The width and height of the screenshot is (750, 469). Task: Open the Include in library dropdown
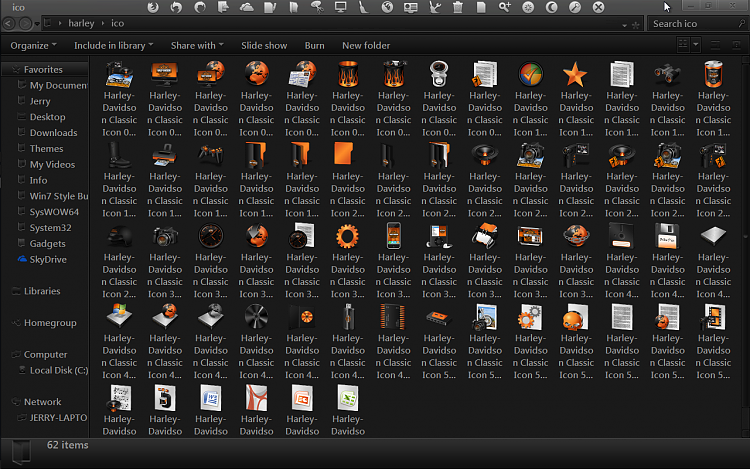[x=113, y=45]
